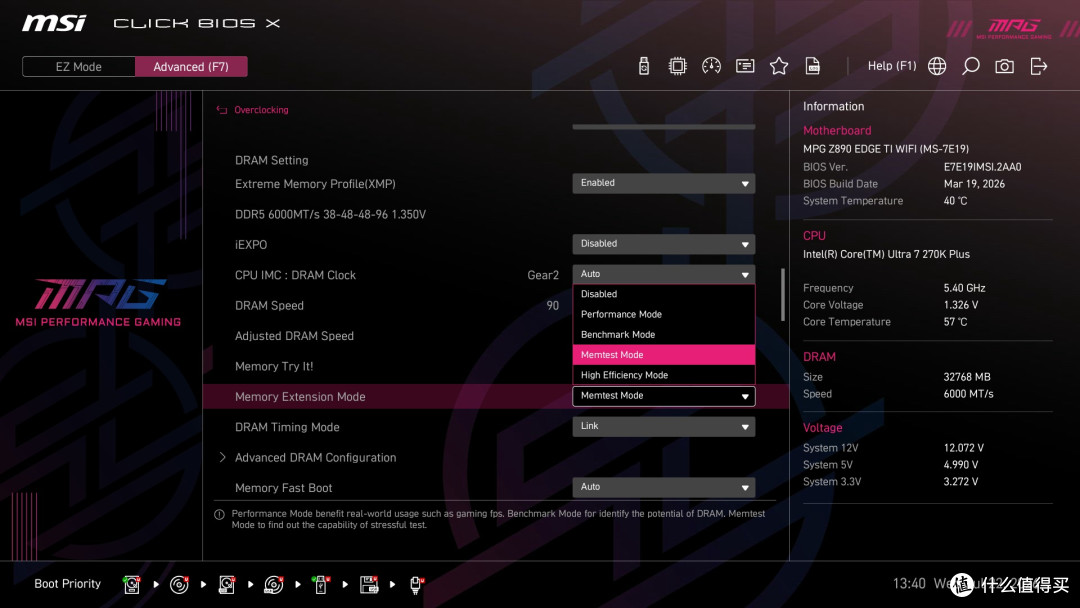Expand Advanced DRAM Configuration chevron

click(x=222, y=457)
